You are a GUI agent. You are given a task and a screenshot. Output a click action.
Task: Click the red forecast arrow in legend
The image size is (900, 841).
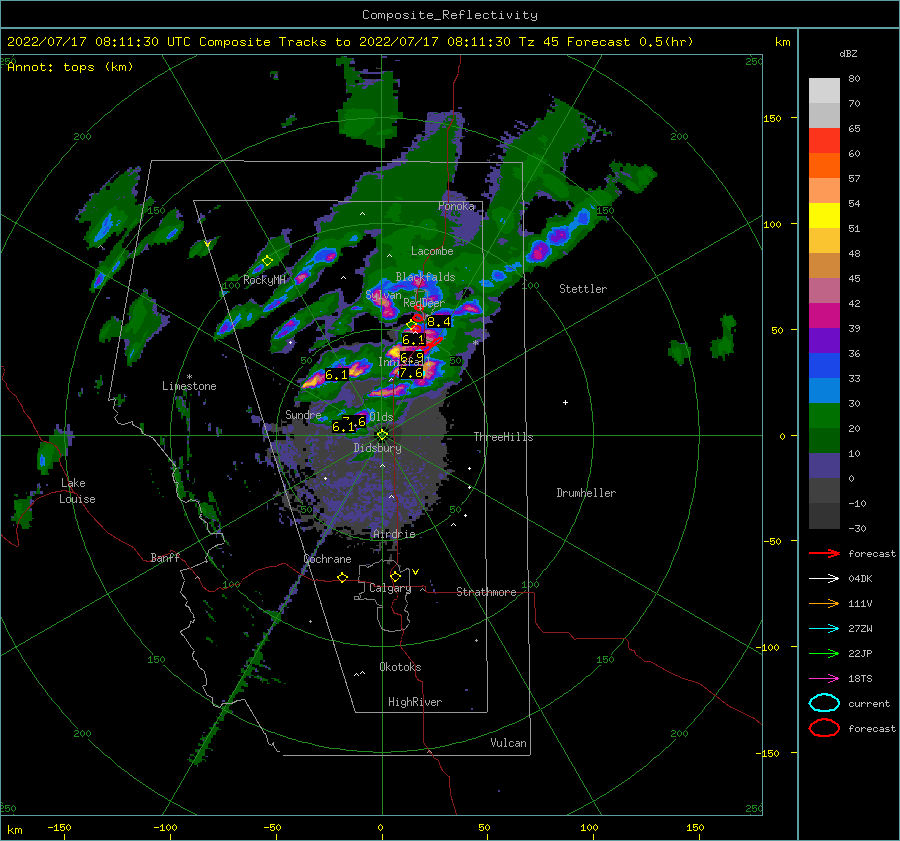(824, 553)
